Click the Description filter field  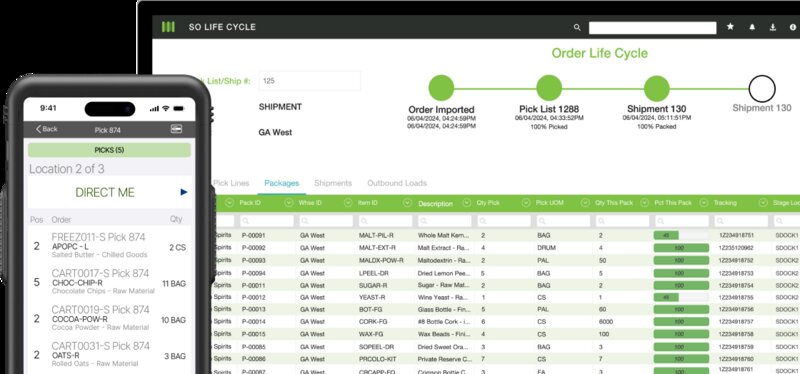point(444,221)
